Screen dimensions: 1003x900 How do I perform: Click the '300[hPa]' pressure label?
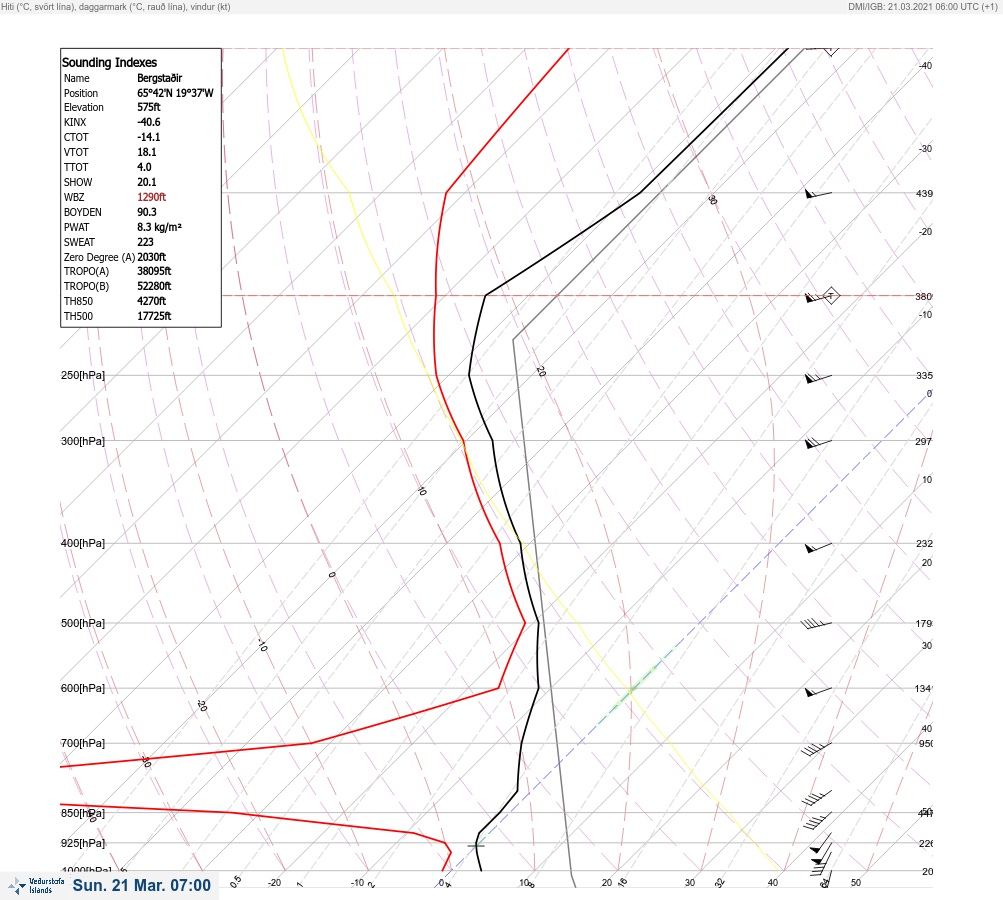click(83, 441)
